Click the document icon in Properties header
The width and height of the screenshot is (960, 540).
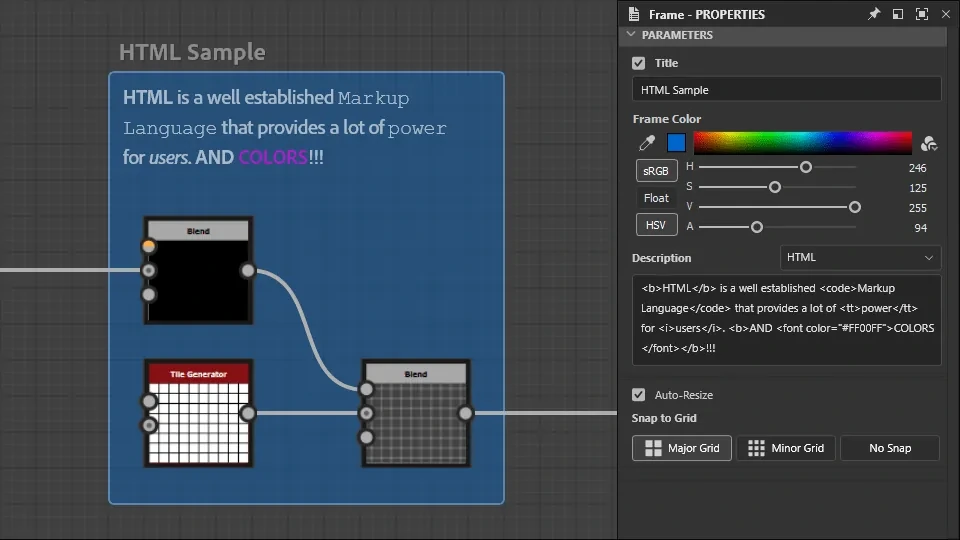(x=634, y=14)
